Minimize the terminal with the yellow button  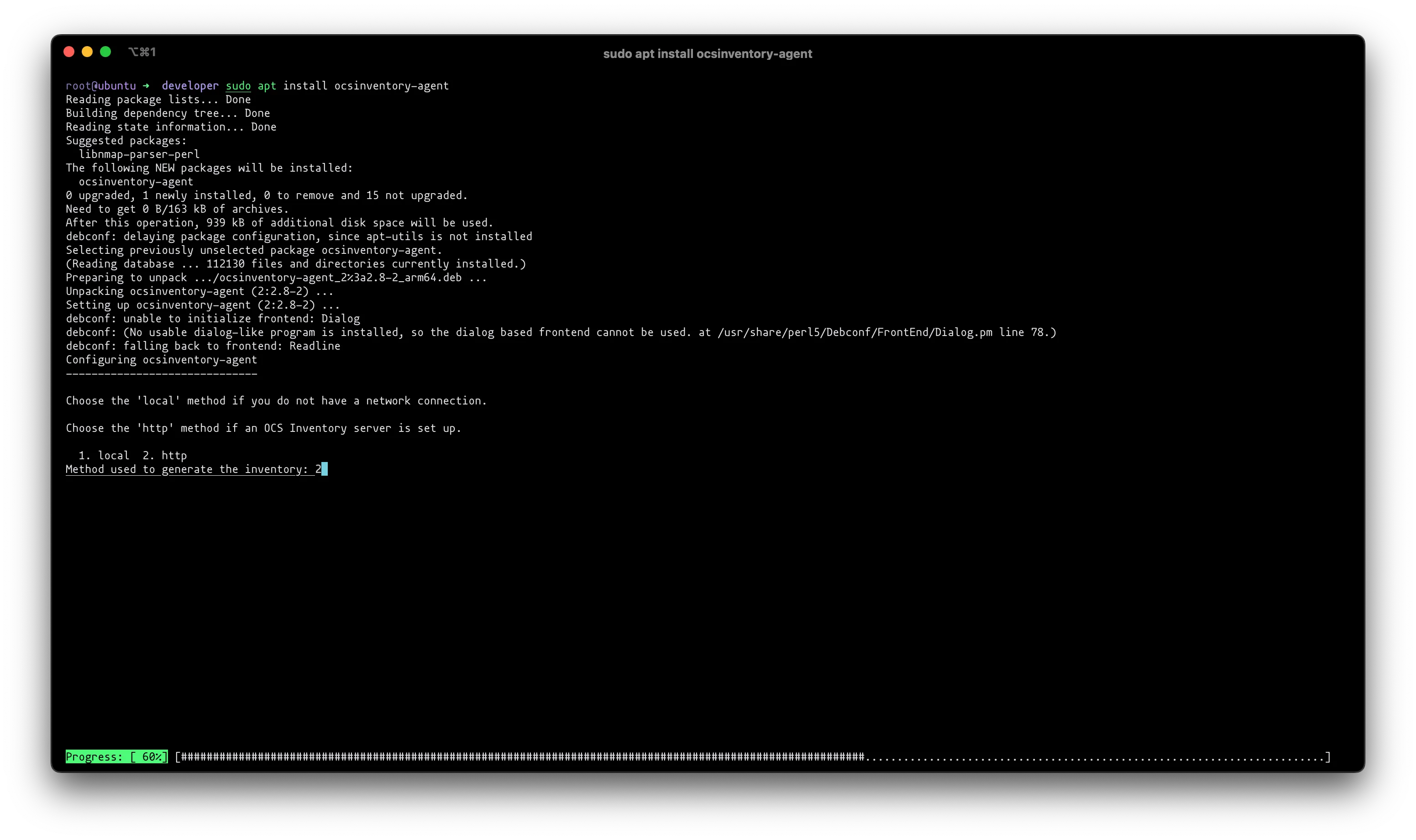(x=87, y=52)
